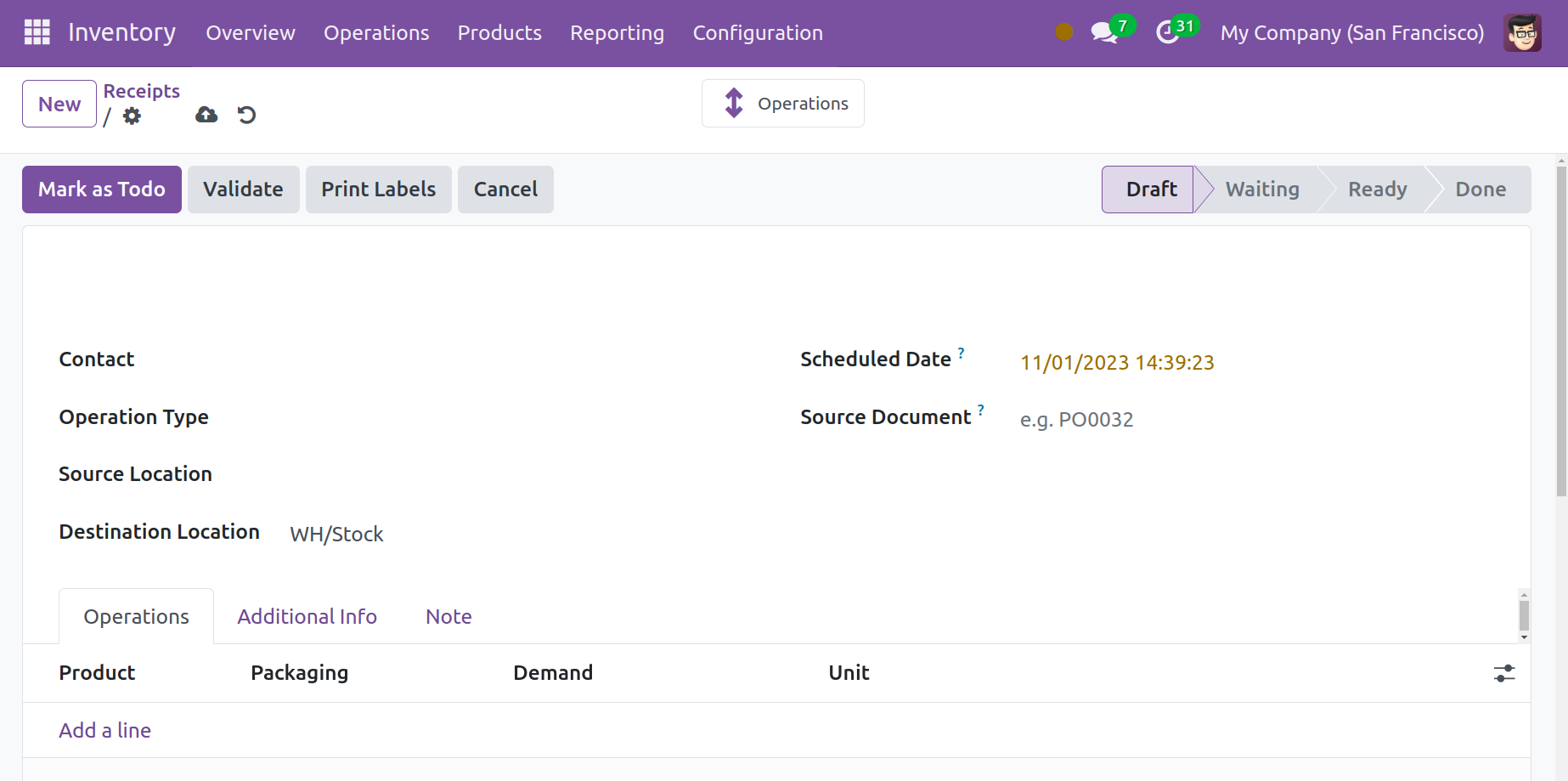Click the user avatar in top bar

click(1521, 33)
